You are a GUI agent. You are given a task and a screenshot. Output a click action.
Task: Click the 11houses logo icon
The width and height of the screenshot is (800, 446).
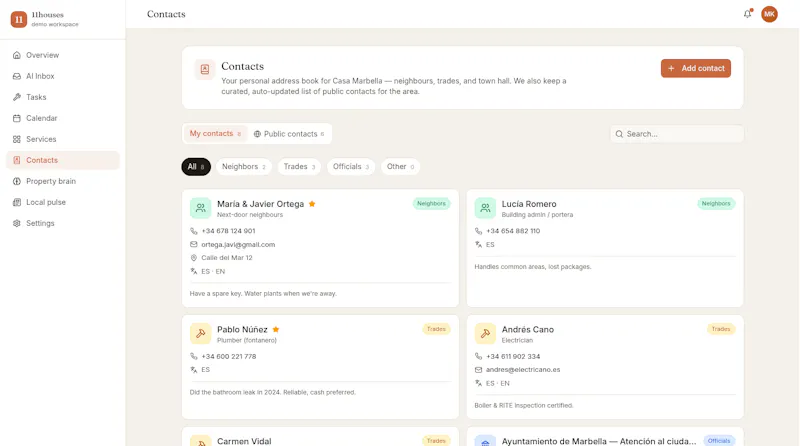[x=19, y=19]
